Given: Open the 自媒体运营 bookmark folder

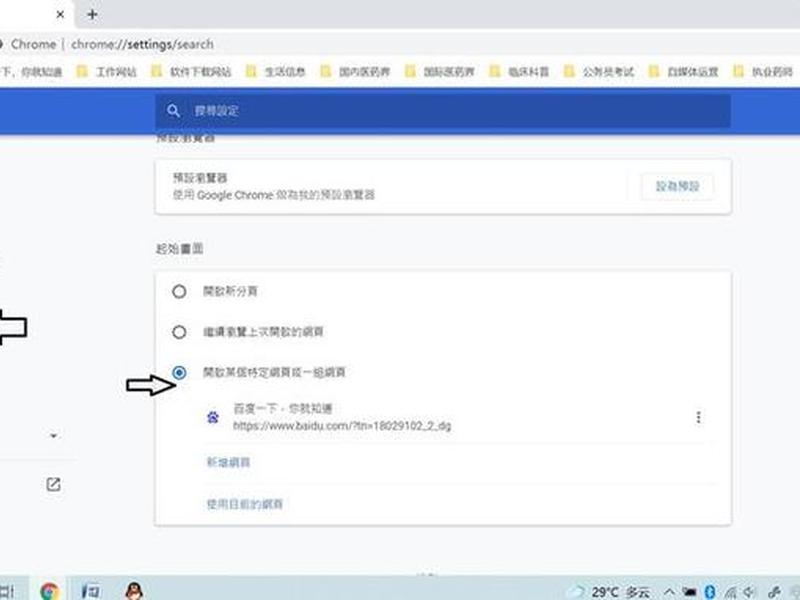Looking at the screenshot, I should [x=684, y=71].
